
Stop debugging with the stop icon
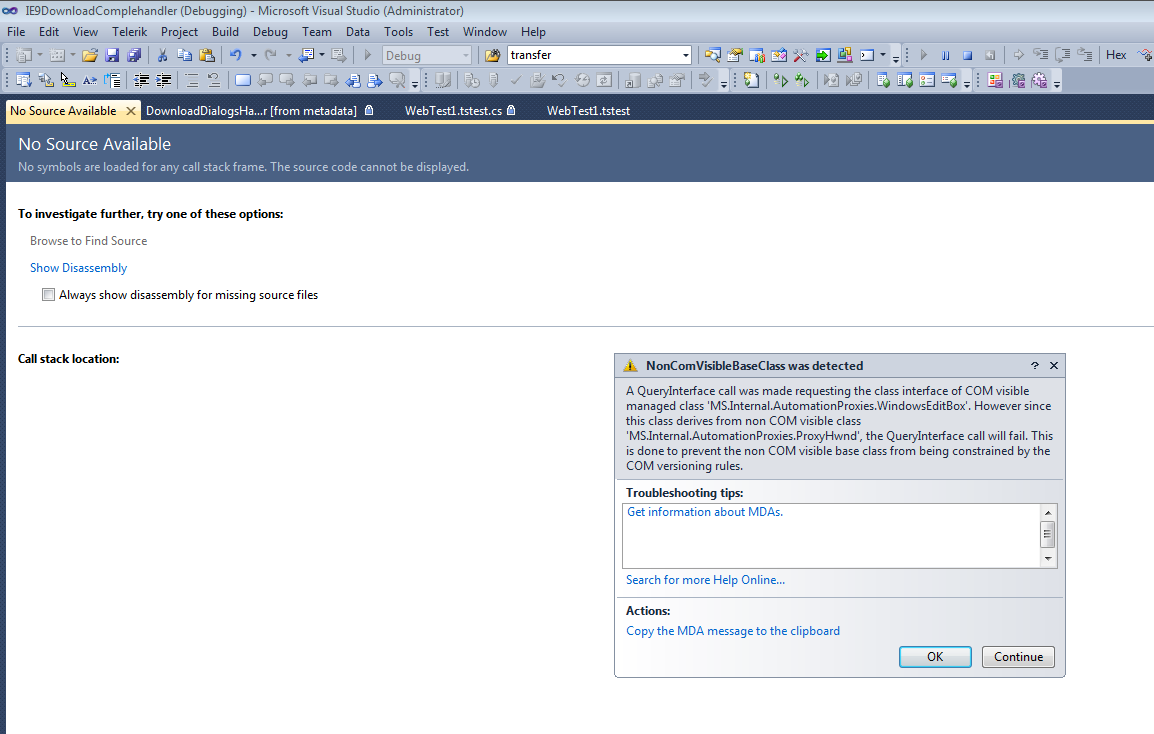(968, 55)
